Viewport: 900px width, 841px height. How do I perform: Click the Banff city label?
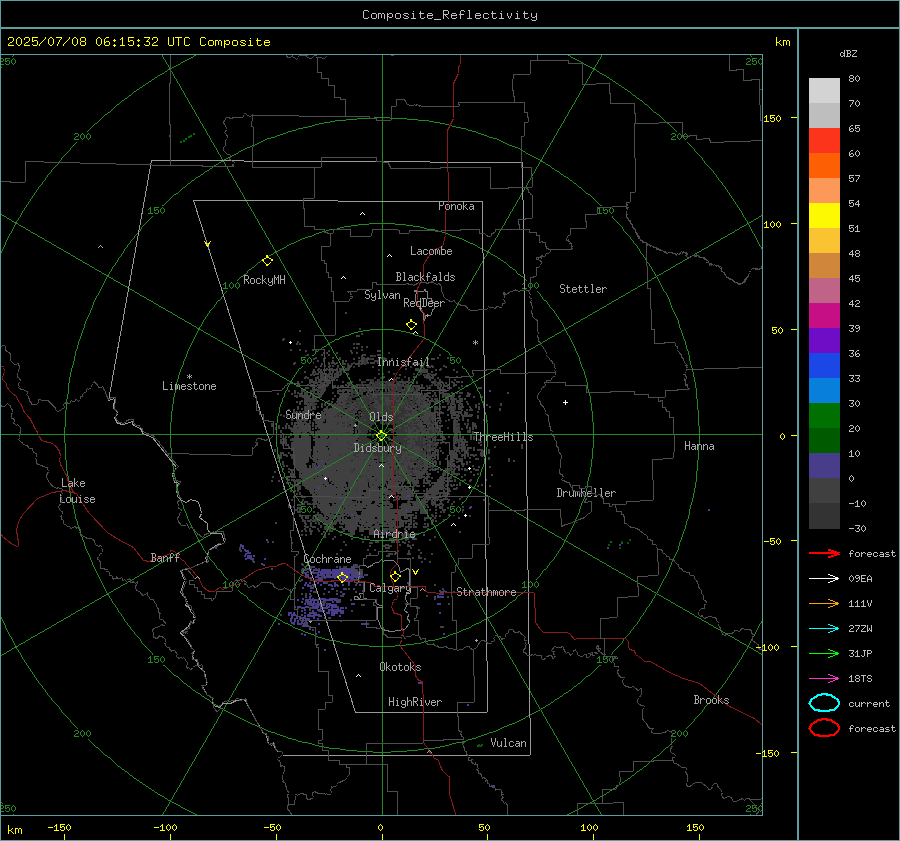(165, 557)
